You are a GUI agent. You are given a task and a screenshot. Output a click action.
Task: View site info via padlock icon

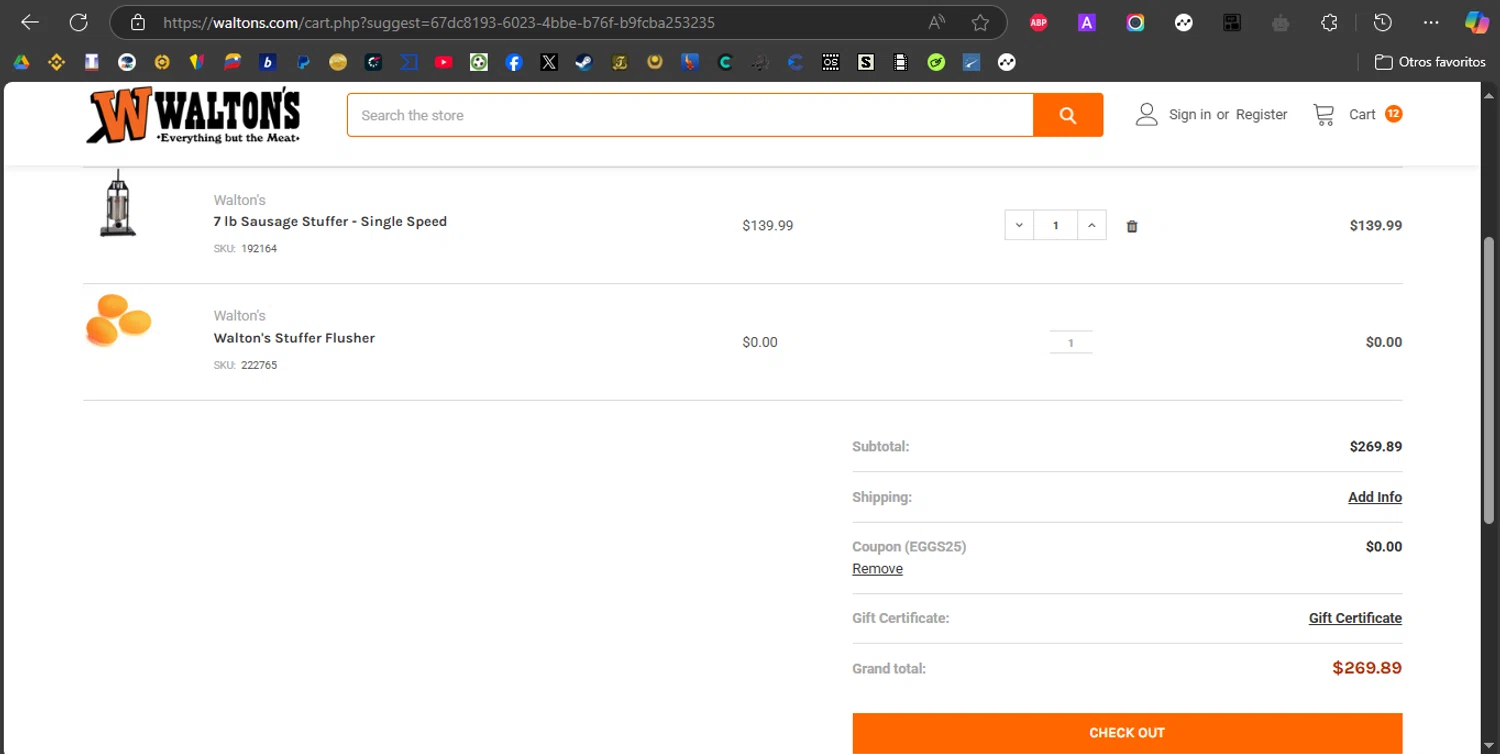pos(138,22)
